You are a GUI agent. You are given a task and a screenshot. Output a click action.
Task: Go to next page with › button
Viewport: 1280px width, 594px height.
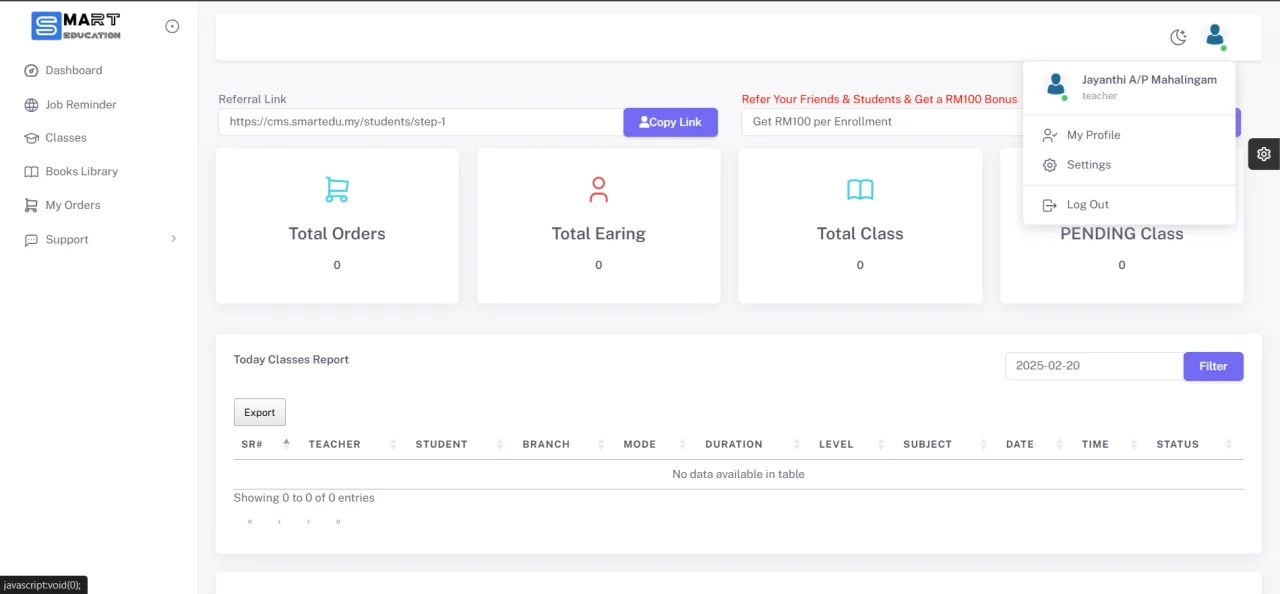tap(308, 522)
